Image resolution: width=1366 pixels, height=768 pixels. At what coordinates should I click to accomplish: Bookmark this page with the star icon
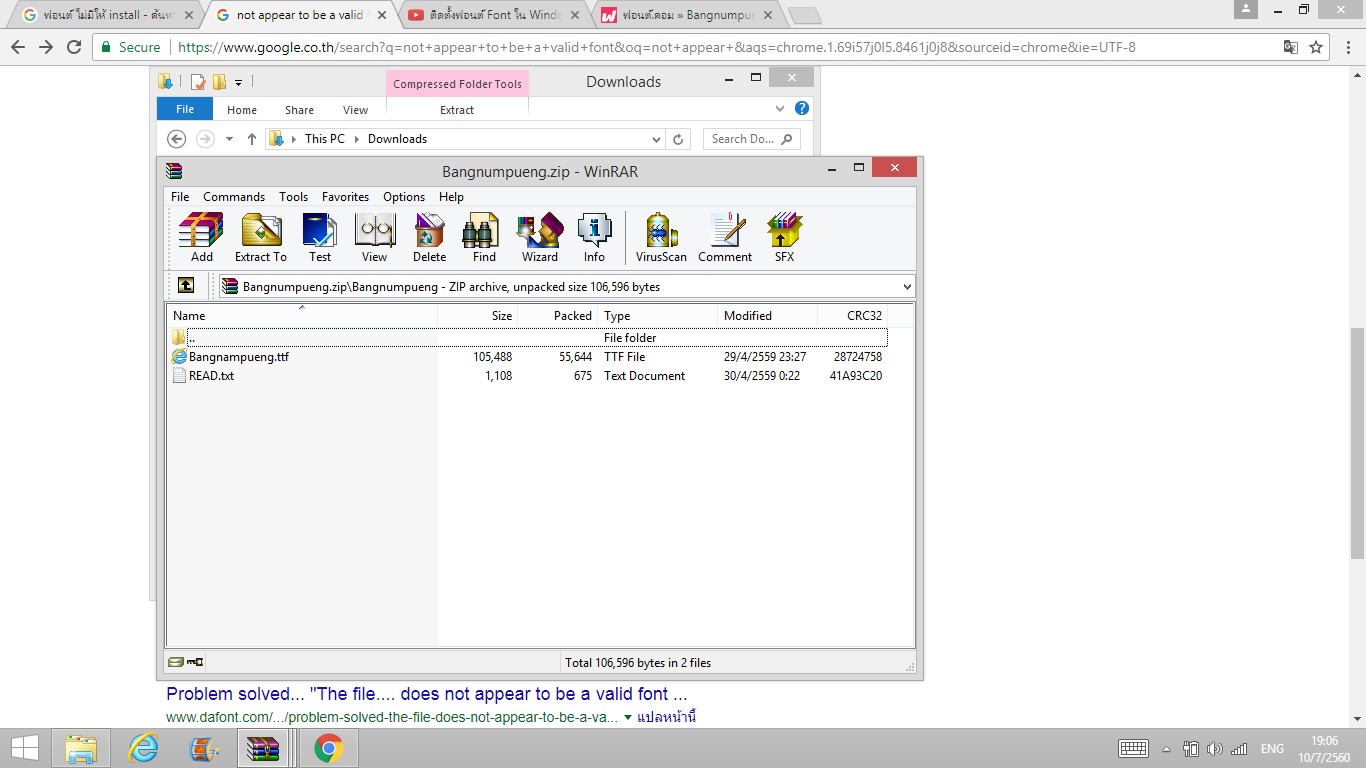coord(1316,47)
